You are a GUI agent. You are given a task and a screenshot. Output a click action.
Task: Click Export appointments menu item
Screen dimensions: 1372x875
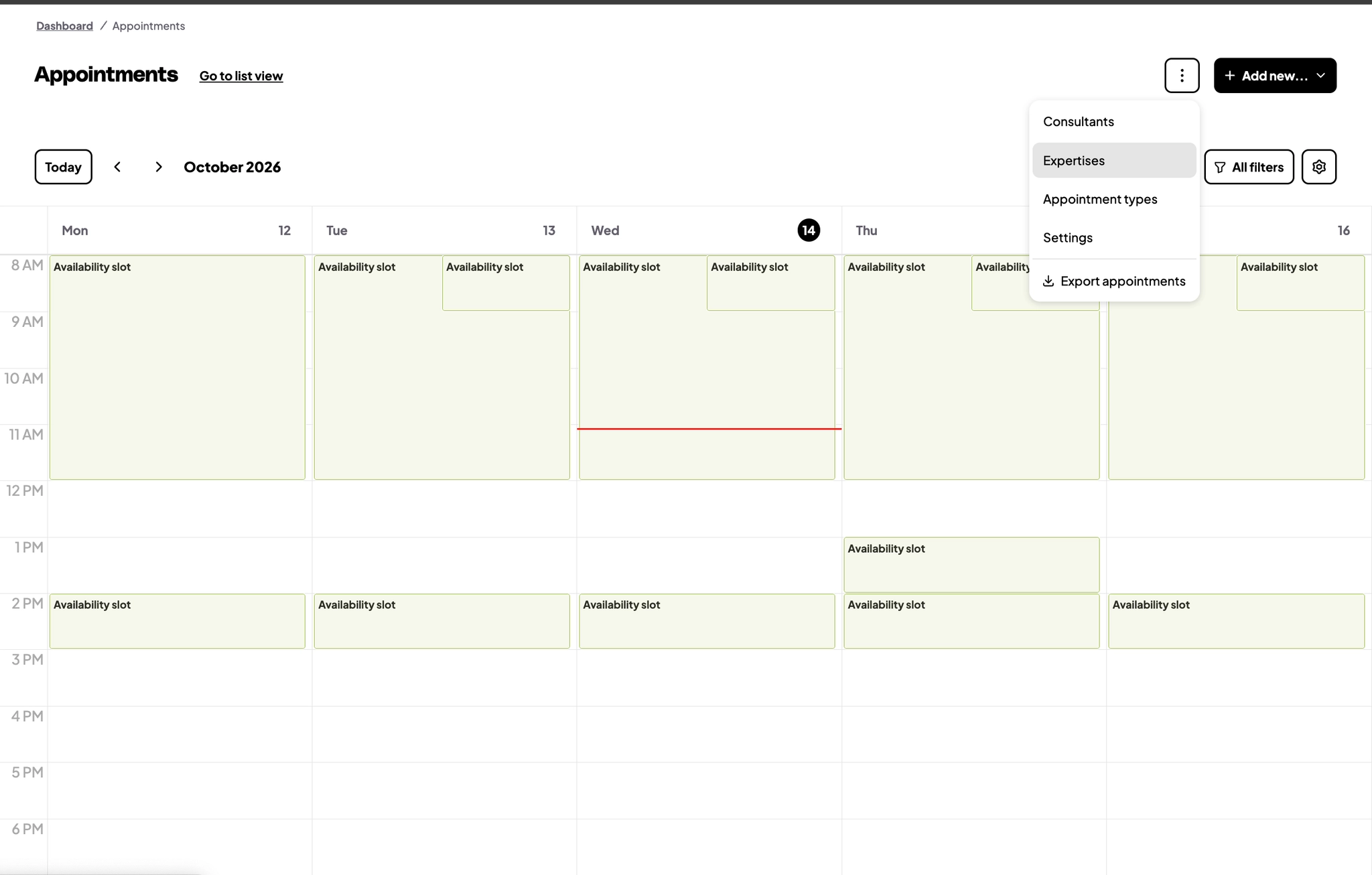pyautogui.click(x=1114, y=281)
